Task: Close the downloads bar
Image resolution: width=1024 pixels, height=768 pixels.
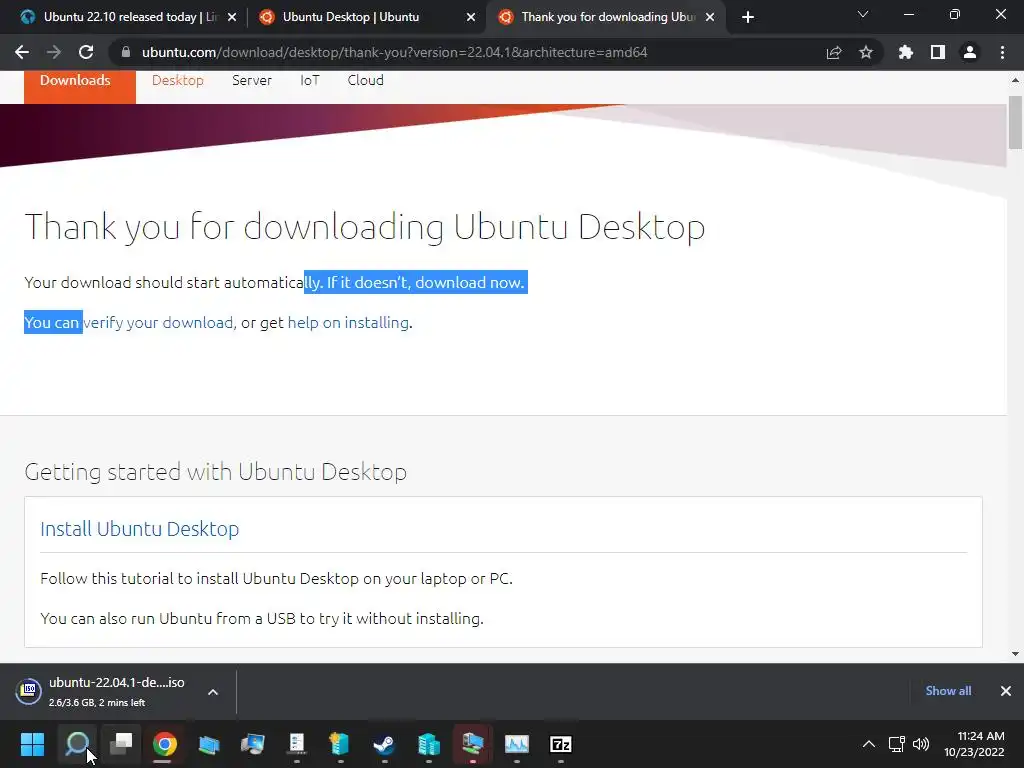Action: tap(1006, 691)
